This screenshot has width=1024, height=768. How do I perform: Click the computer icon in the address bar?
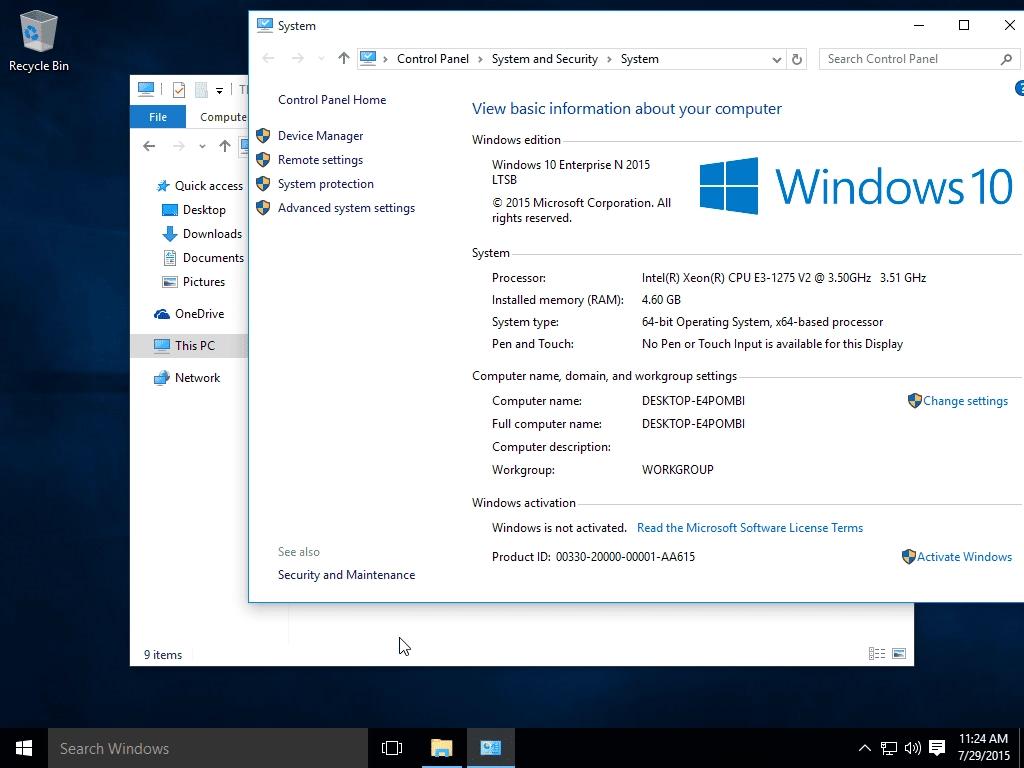pos(368,59)
